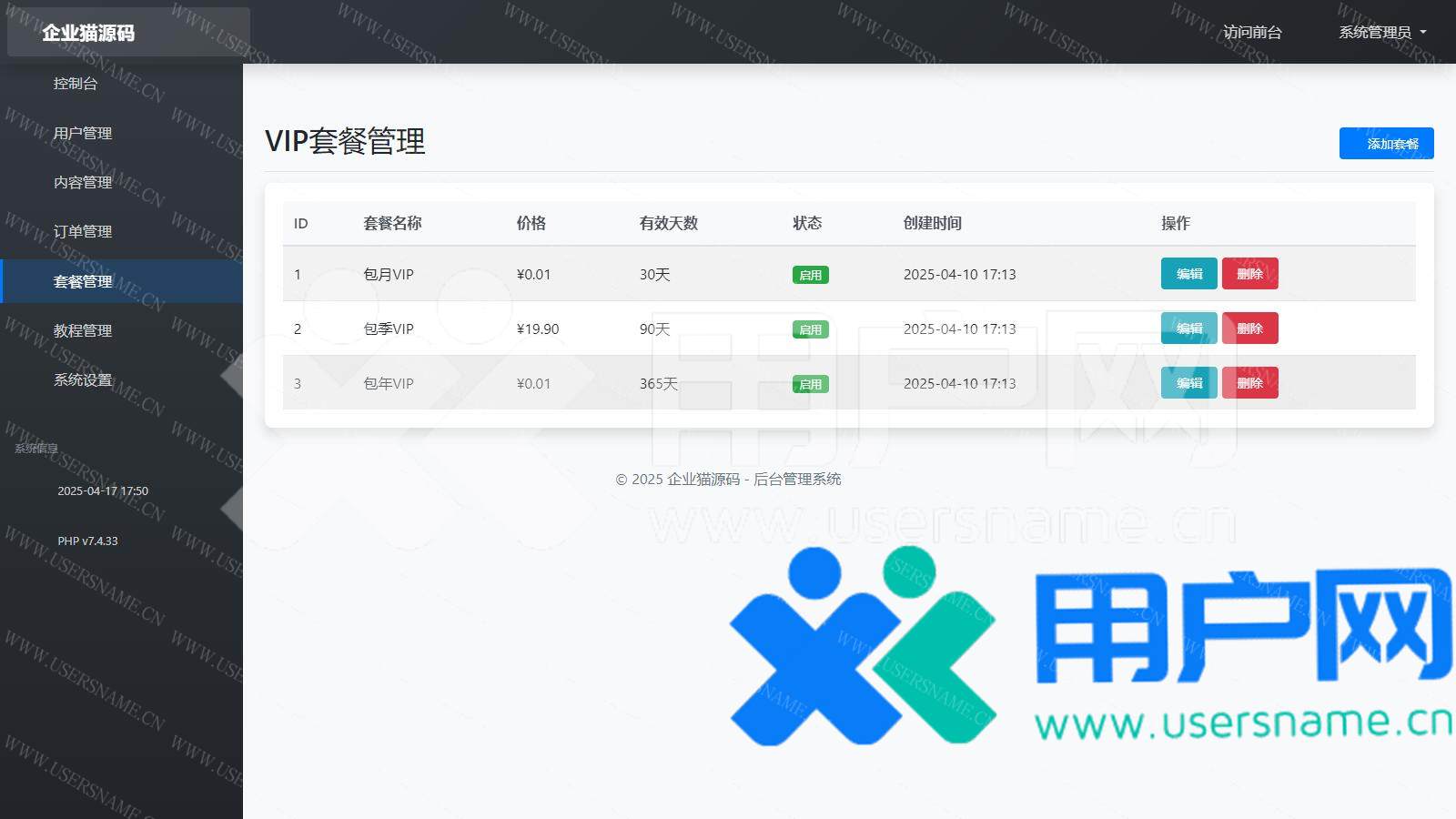1456x819 pixels.
Task: Delete the 包月VIP package
Action: coord(1249,274)
